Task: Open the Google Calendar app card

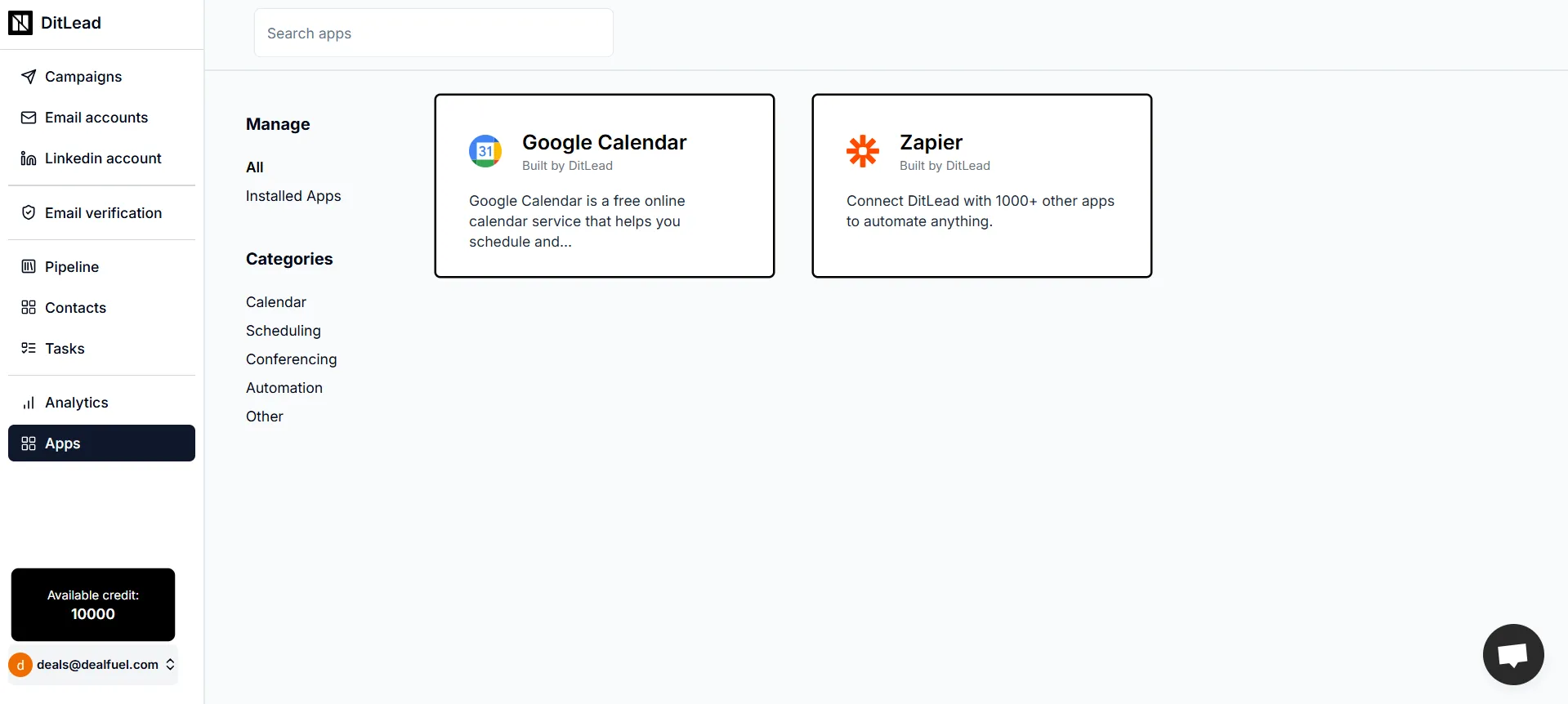Action: (x=605, y=185)
